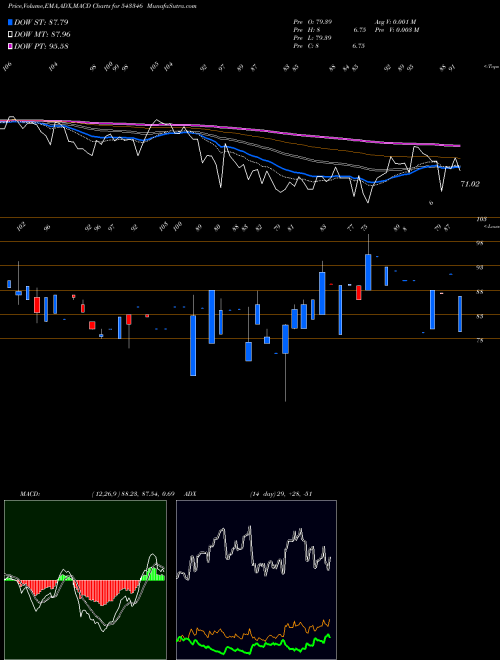Select the 'DOW PT: 95.38' legend text
The height and width of the screenshot is (660, 500).
(x=41, y=46)
